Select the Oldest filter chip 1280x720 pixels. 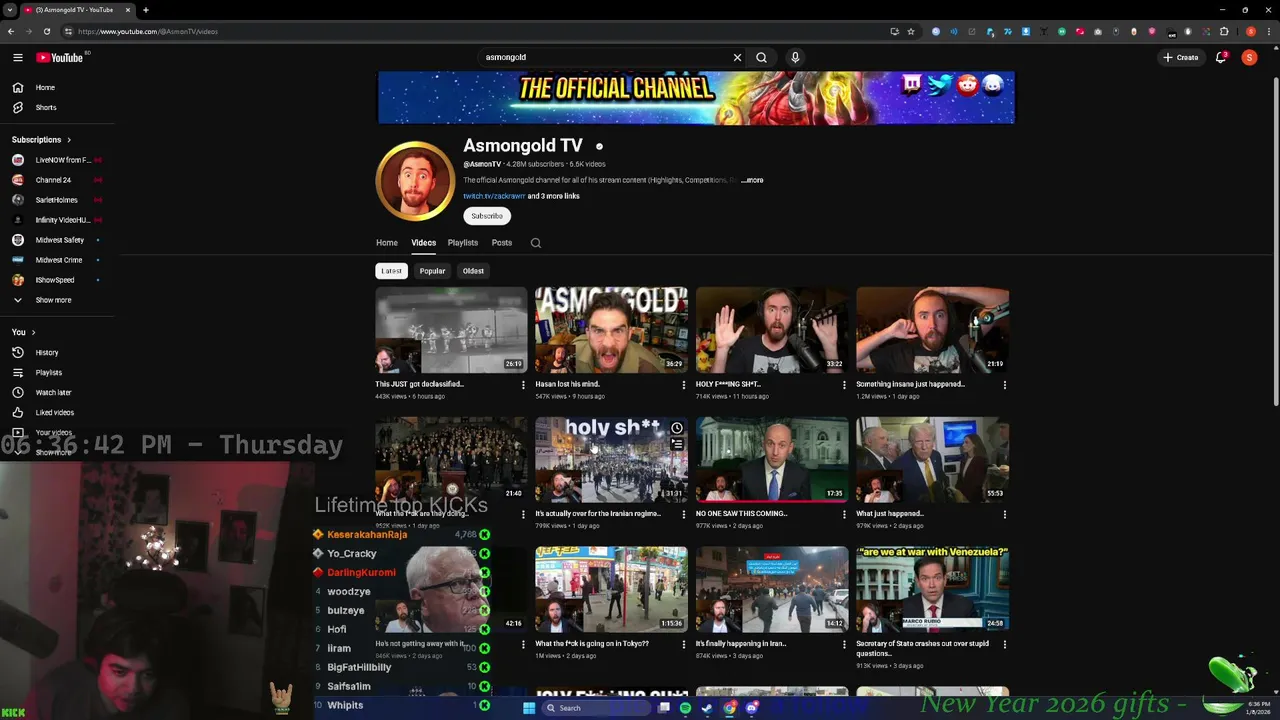click(x=473, y=271)
